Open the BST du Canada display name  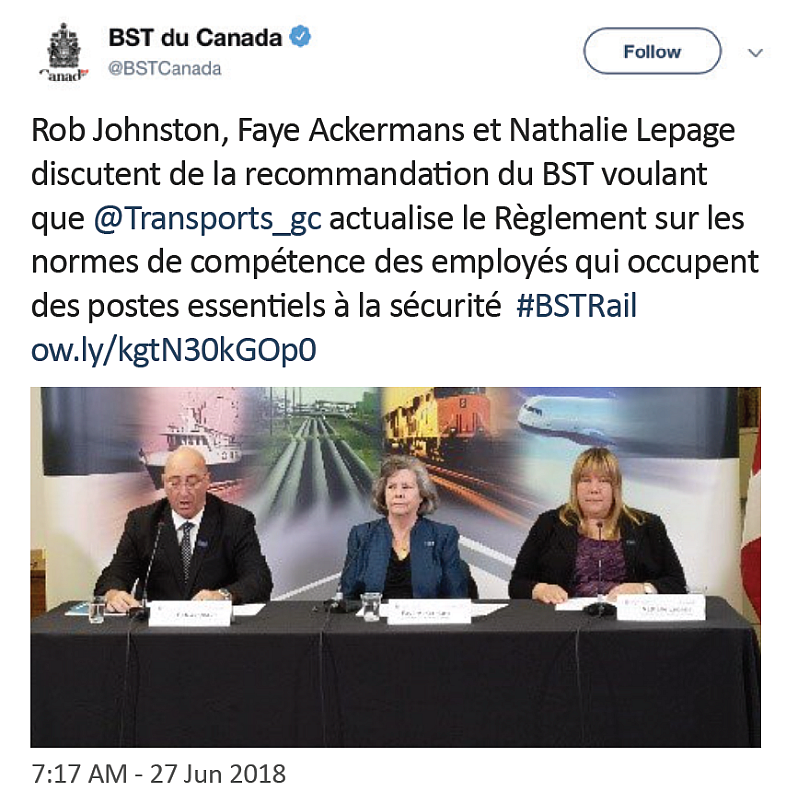195,39
